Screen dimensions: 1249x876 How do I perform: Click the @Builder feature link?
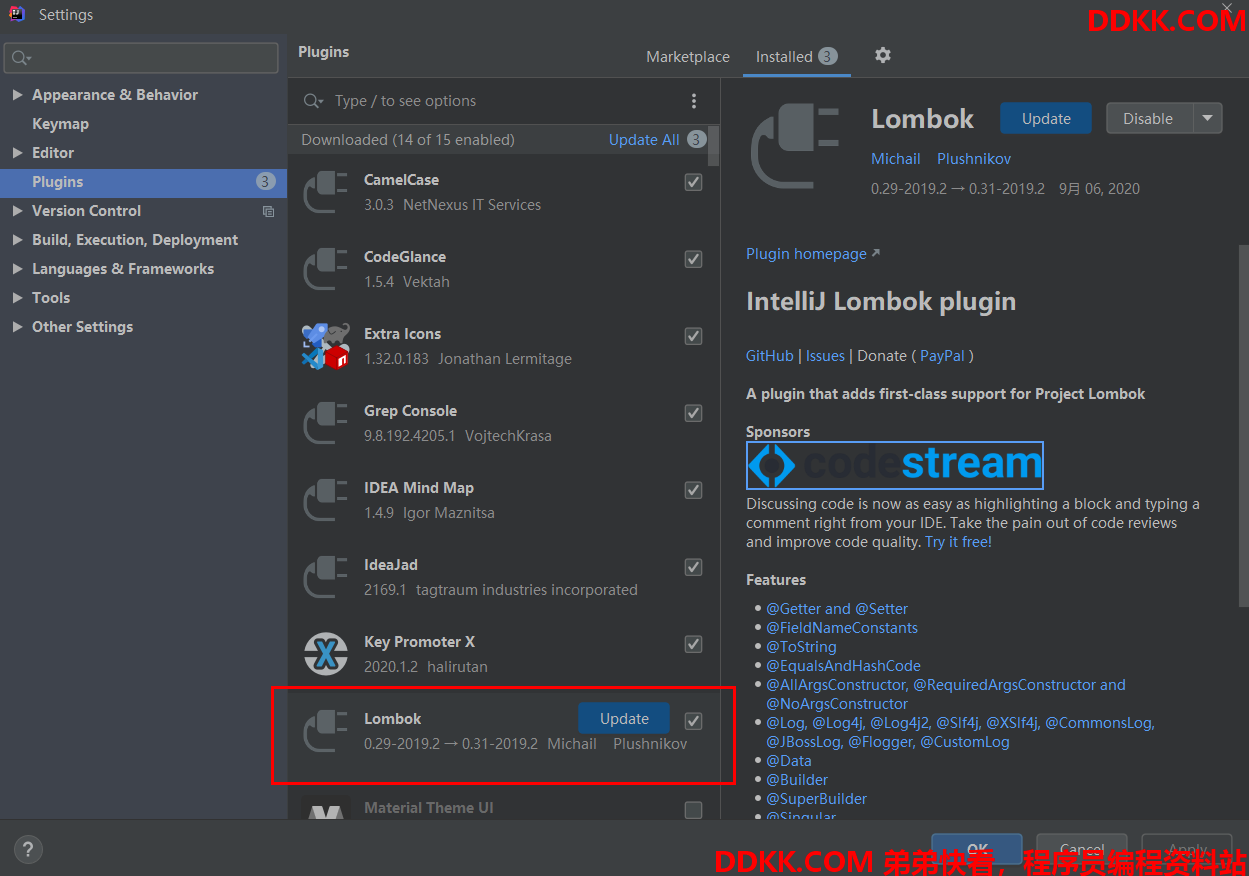797,780
